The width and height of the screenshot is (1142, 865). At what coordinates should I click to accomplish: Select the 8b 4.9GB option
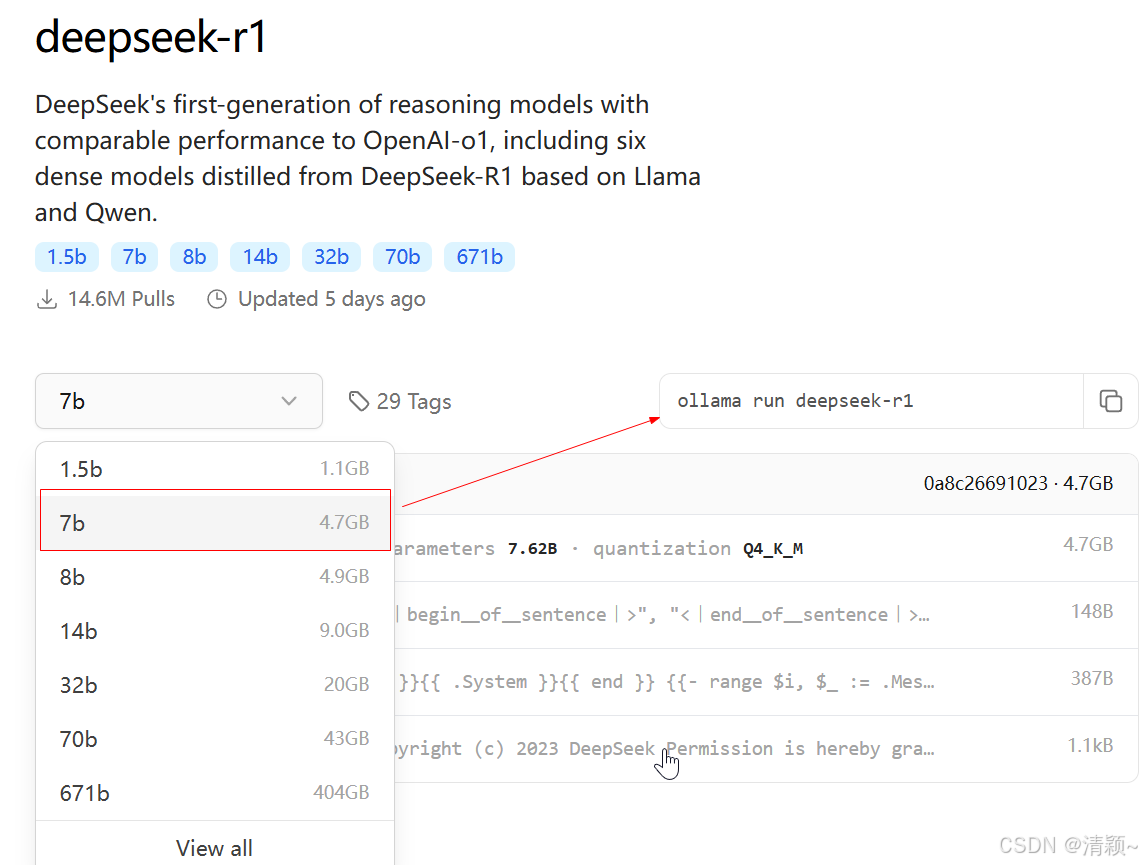click(x=215, y=577)
